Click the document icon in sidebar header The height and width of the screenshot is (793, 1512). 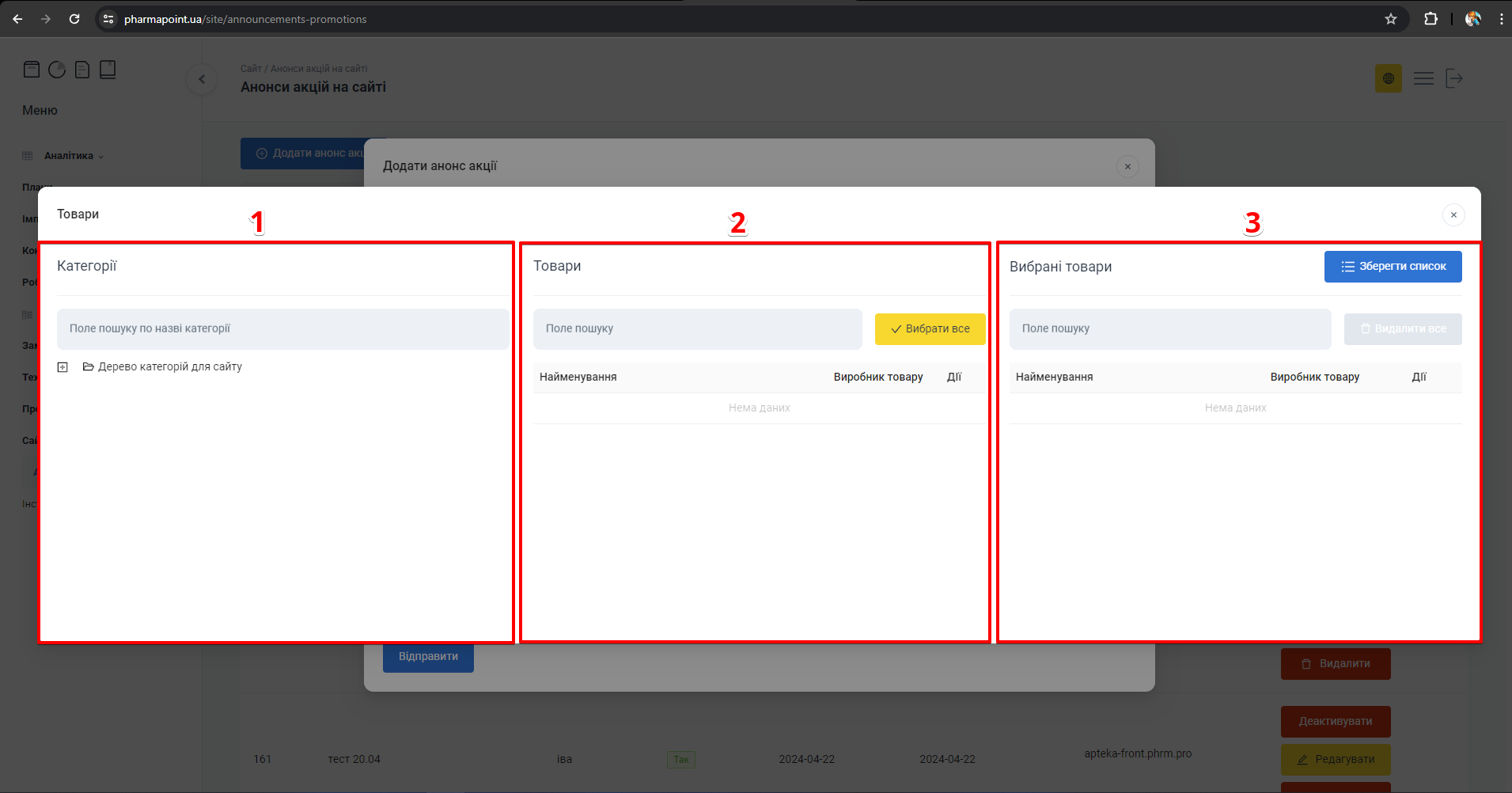tap(82, 70)
